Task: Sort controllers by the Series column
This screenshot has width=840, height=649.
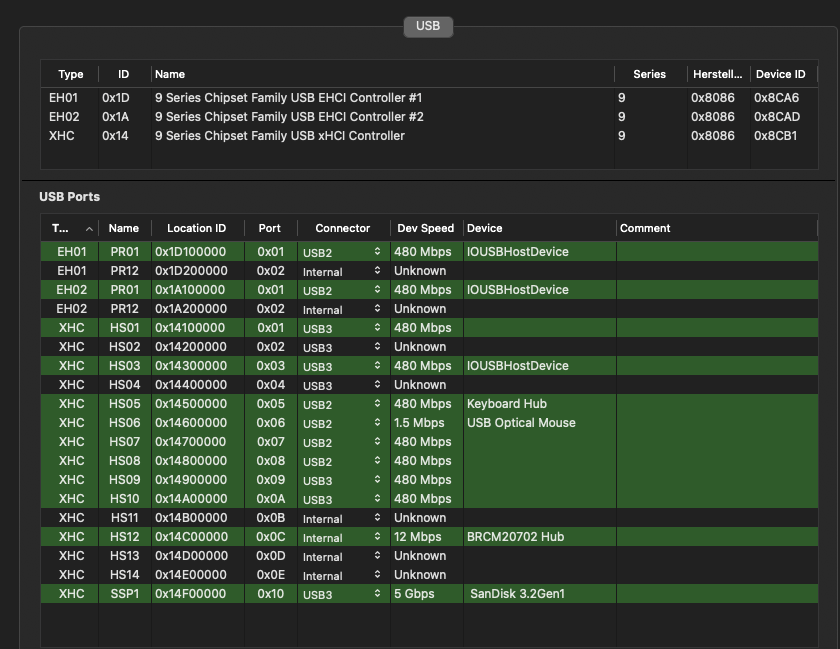Action: coord(649,74)
